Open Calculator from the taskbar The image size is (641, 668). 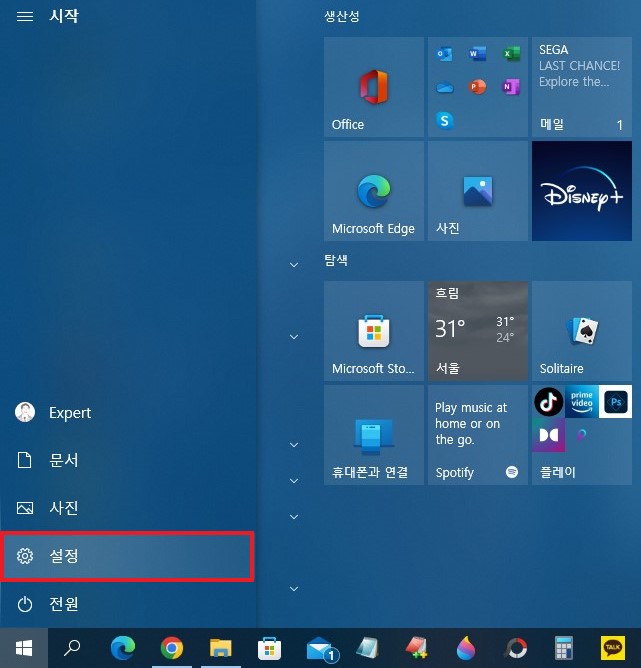point(563,648)
